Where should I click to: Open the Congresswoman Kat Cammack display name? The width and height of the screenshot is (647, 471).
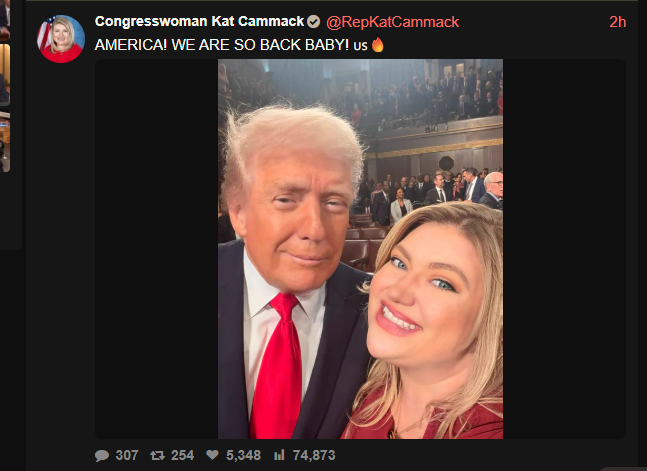pyautogui.click(x=199, y=21)
